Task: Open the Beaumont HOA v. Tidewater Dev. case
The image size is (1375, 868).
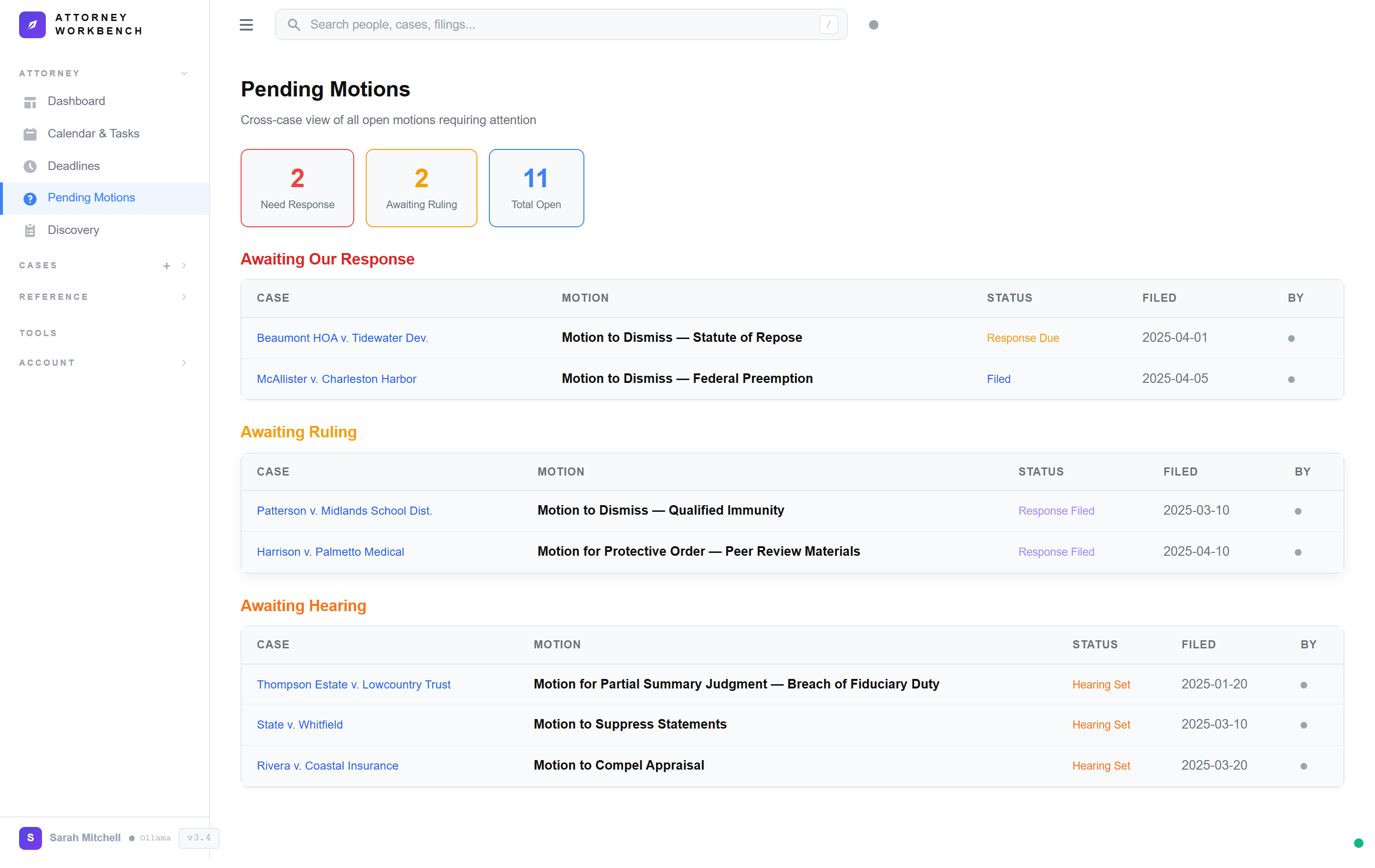Action: pos(342,338)
